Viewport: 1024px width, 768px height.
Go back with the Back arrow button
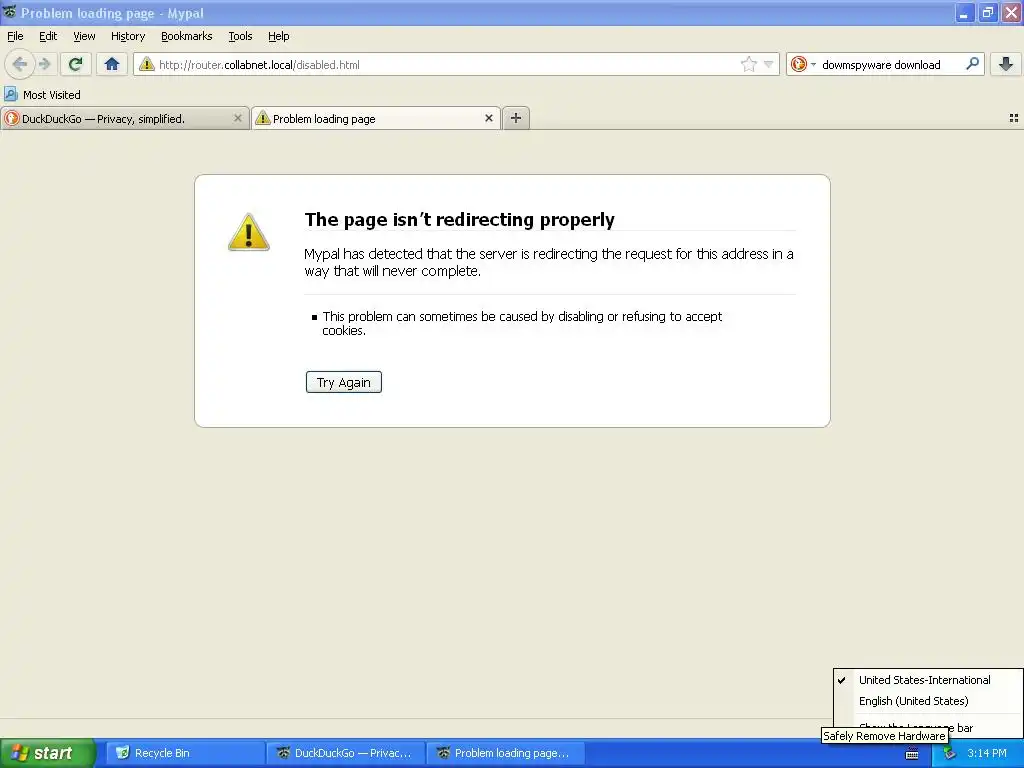(20, 64)
